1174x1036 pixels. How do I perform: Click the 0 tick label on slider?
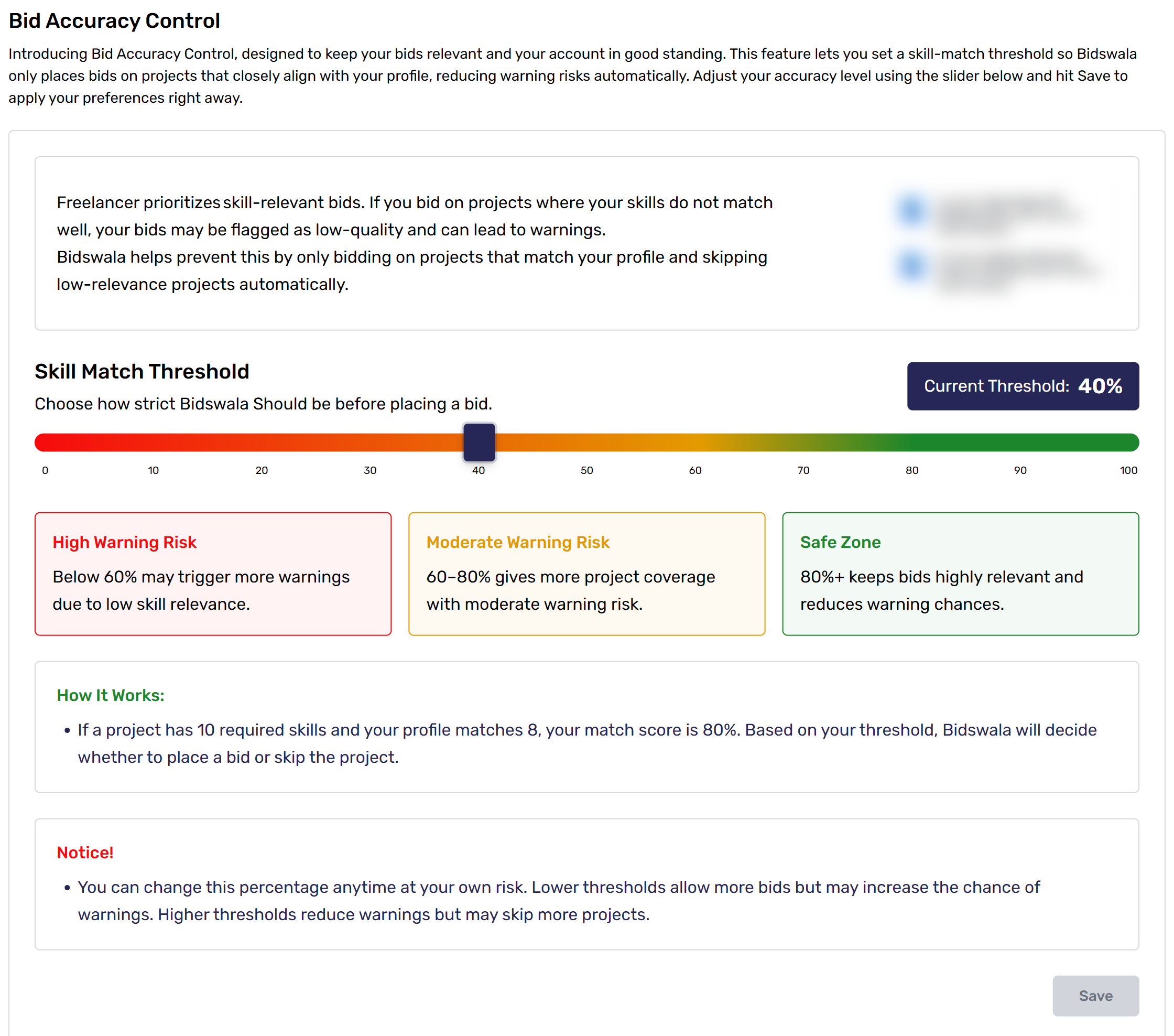(x=45, y=470)
